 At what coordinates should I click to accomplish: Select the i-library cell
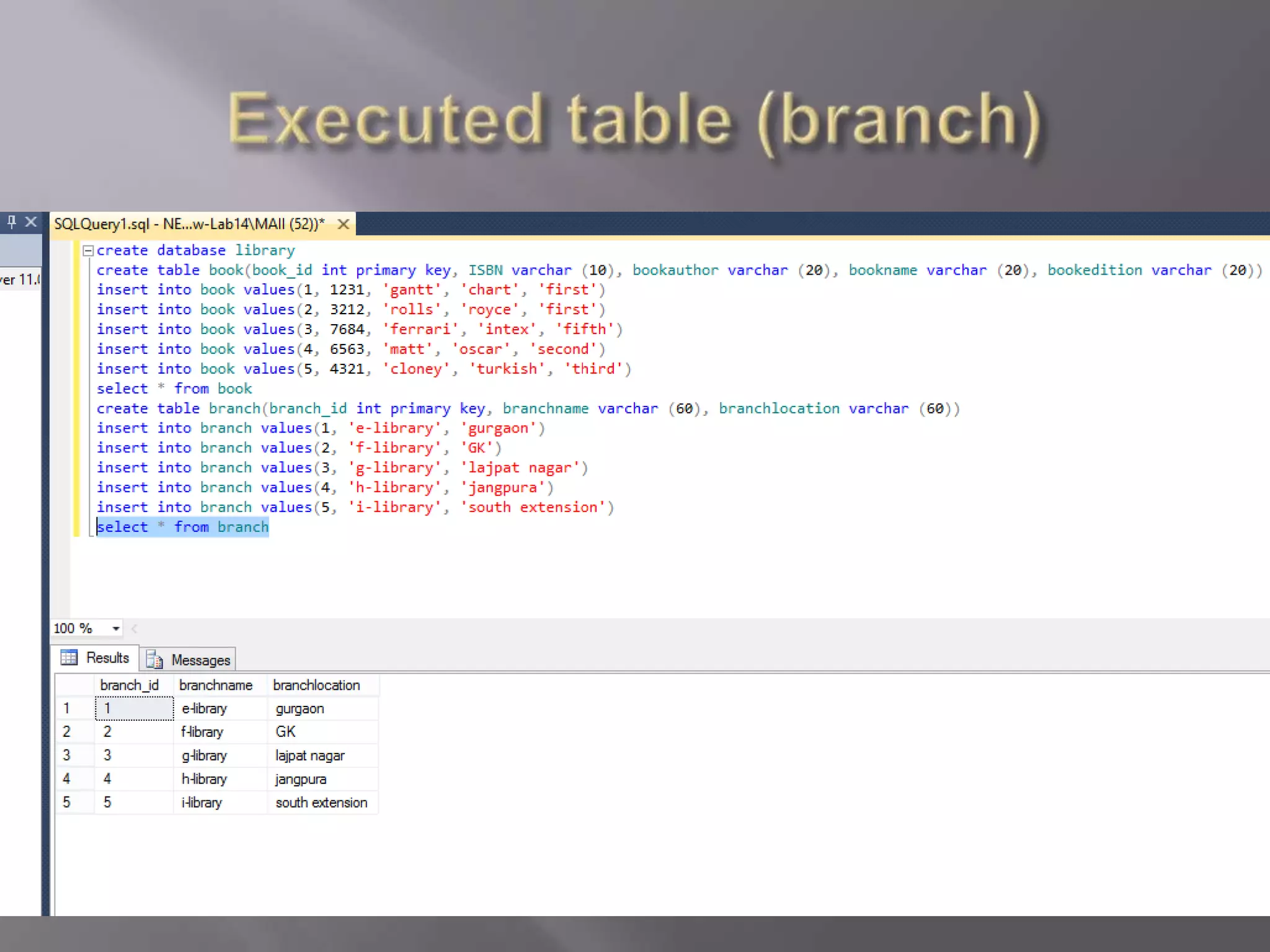click(x=221, y=803)
